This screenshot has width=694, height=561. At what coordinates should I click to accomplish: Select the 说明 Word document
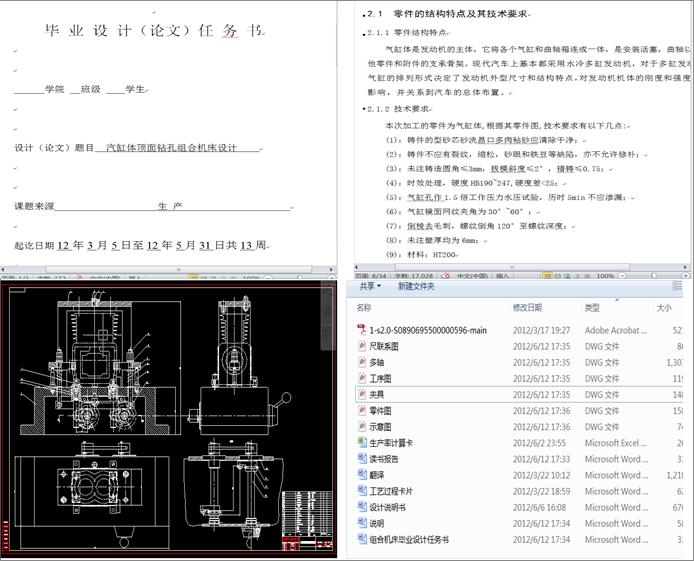370,523
